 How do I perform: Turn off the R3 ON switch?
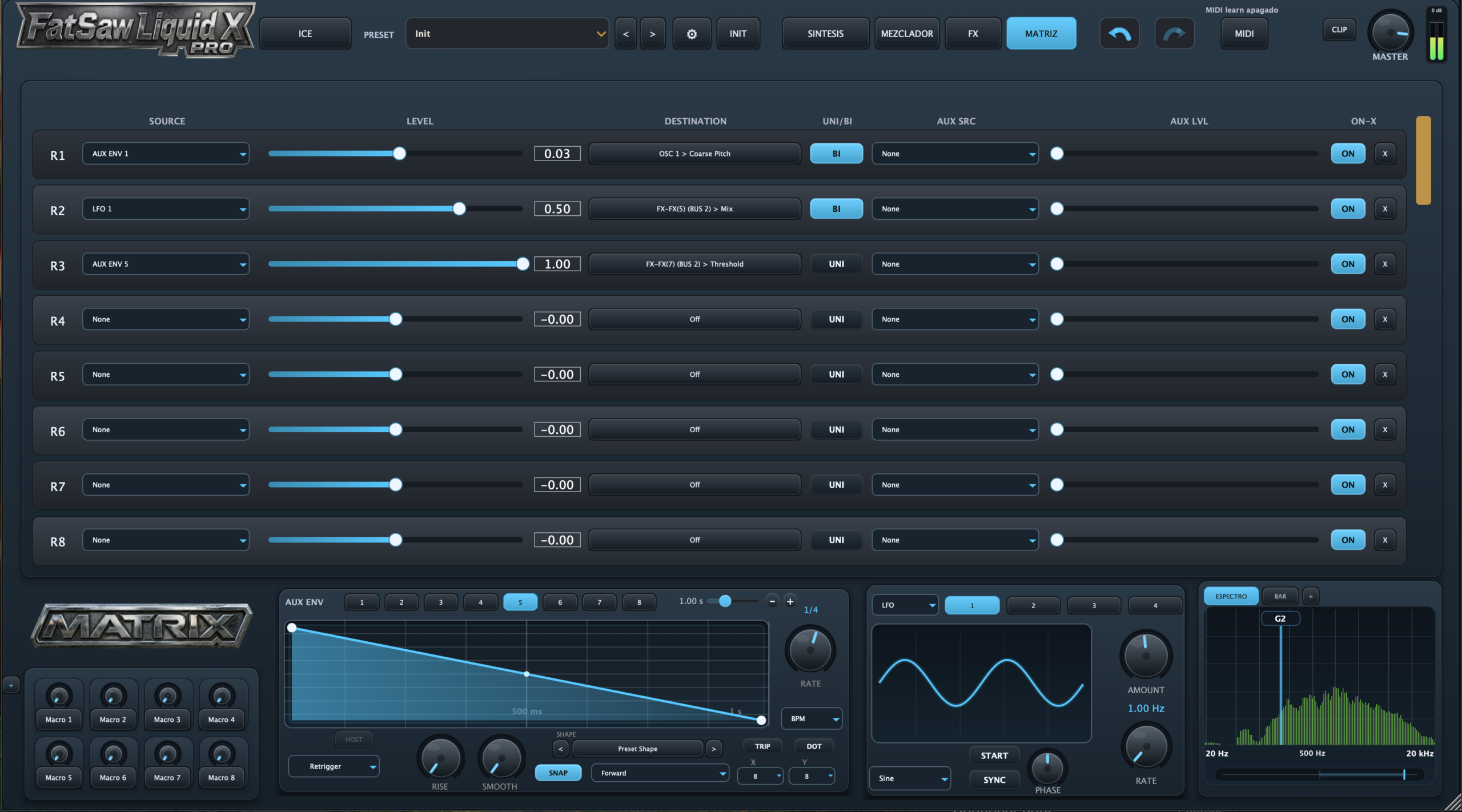point(1348,264)
